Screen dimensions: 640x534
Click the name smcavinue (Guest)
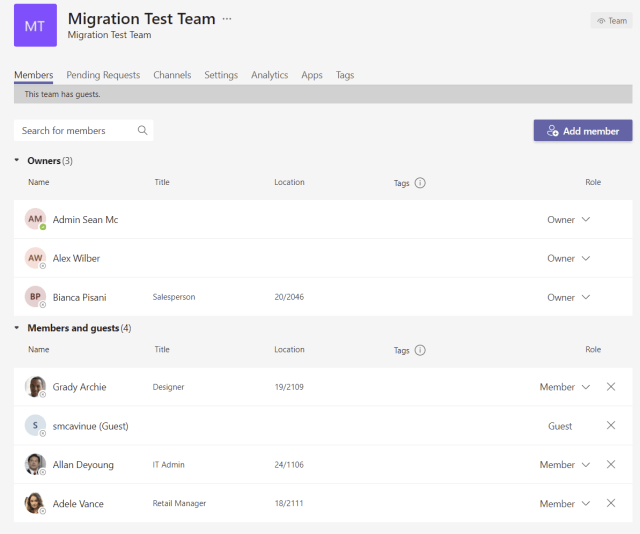point(91,426)
